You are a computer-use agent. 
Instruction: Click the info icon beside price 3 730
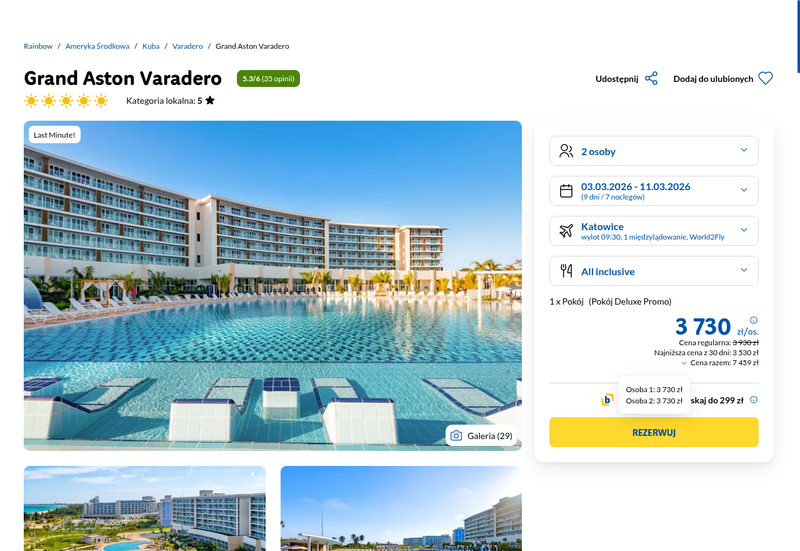point(754,320)
